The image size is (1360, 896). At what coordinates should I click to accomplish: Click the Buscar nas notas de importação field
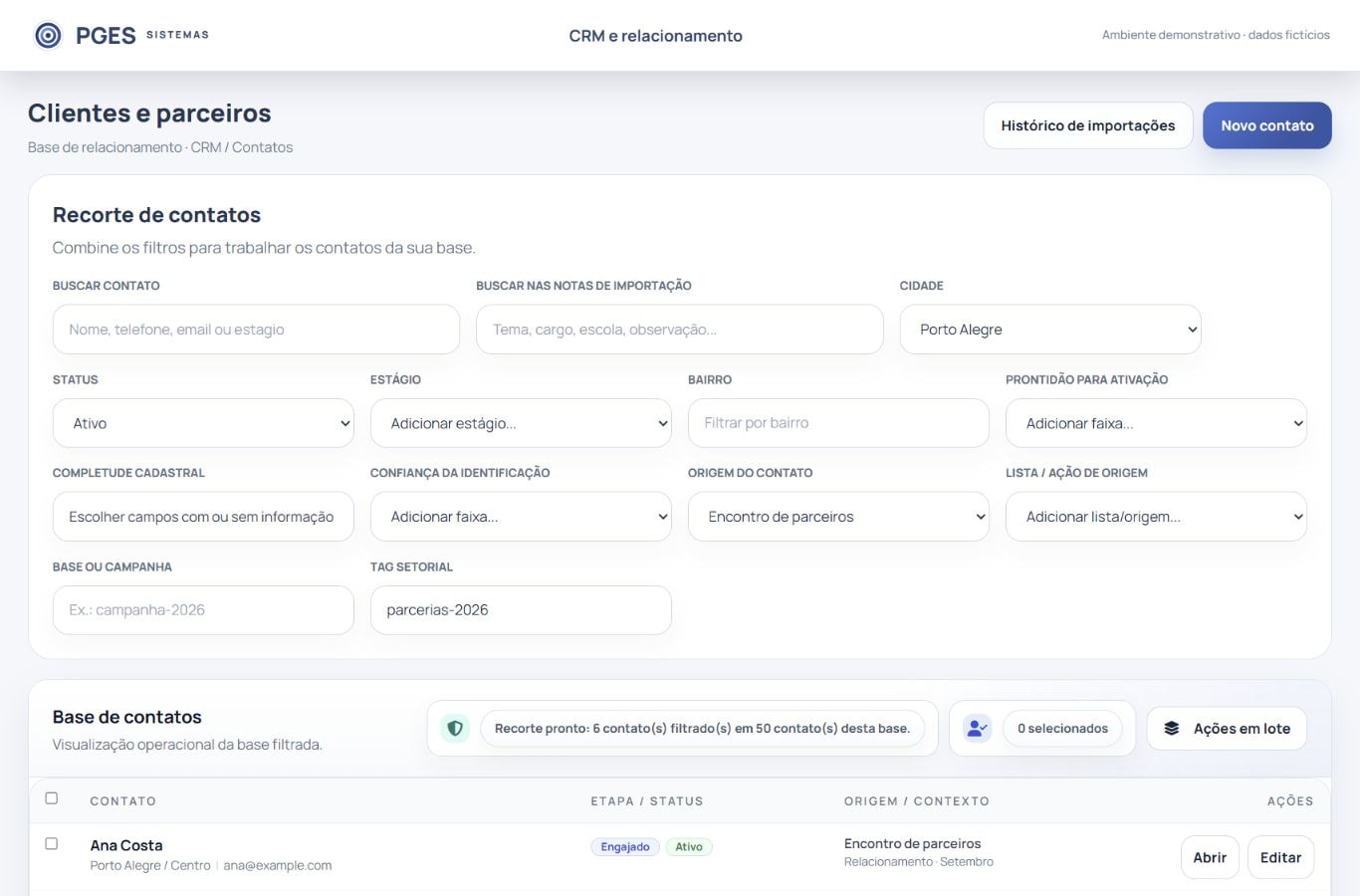pos(680,330)
